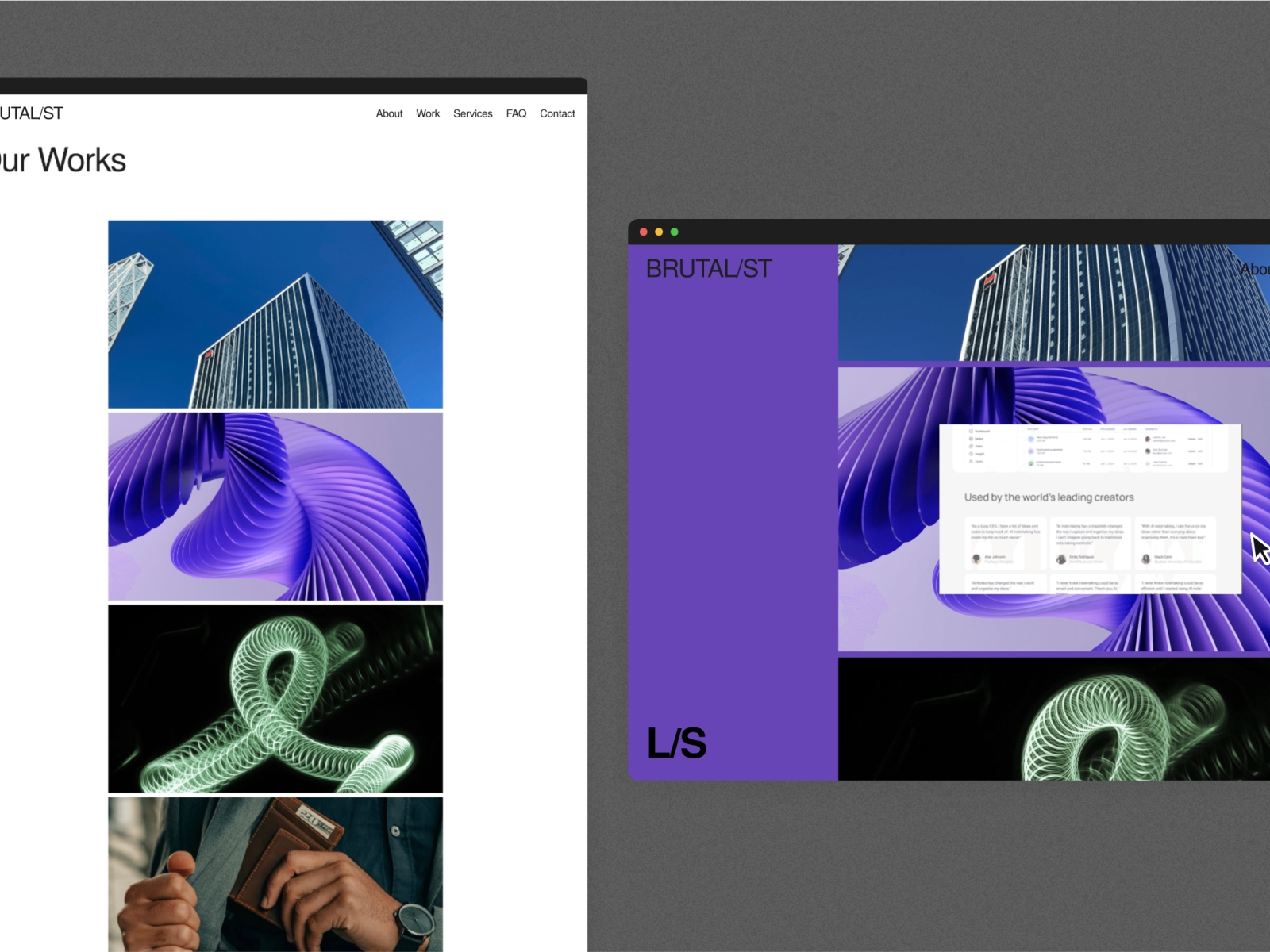Click Delete on the Tech requirements row
Image resolution: width=1270 pixels, height=952 pixels.
1191,440
